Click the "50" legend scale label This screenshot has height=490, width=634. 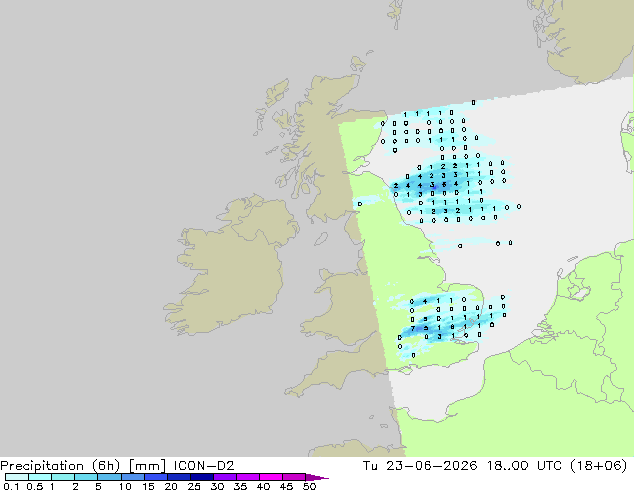pos(309,486)
